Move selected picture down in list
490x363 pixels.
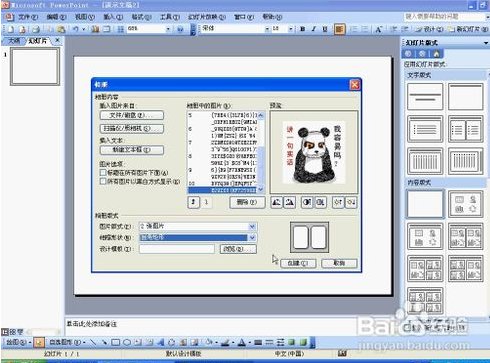point(207,202)
